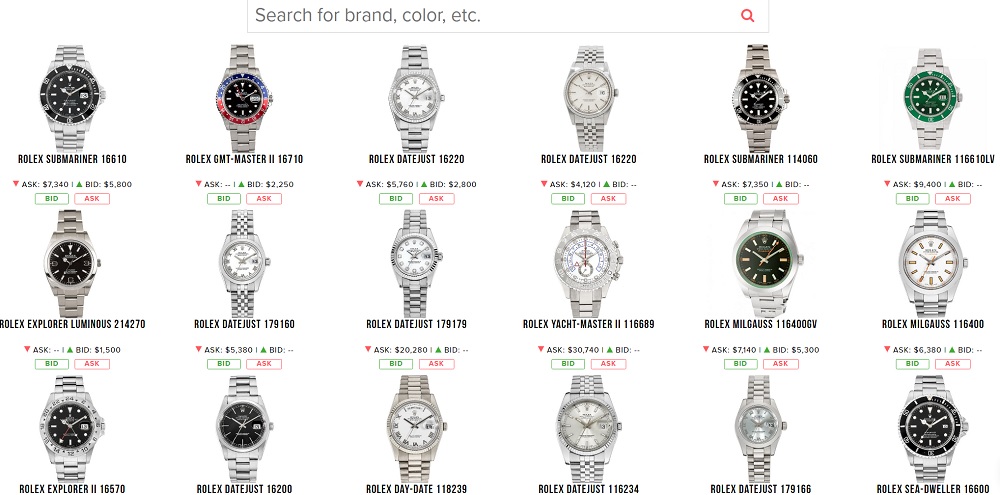View the Yacht-Master II 116689 watch image

588,263
